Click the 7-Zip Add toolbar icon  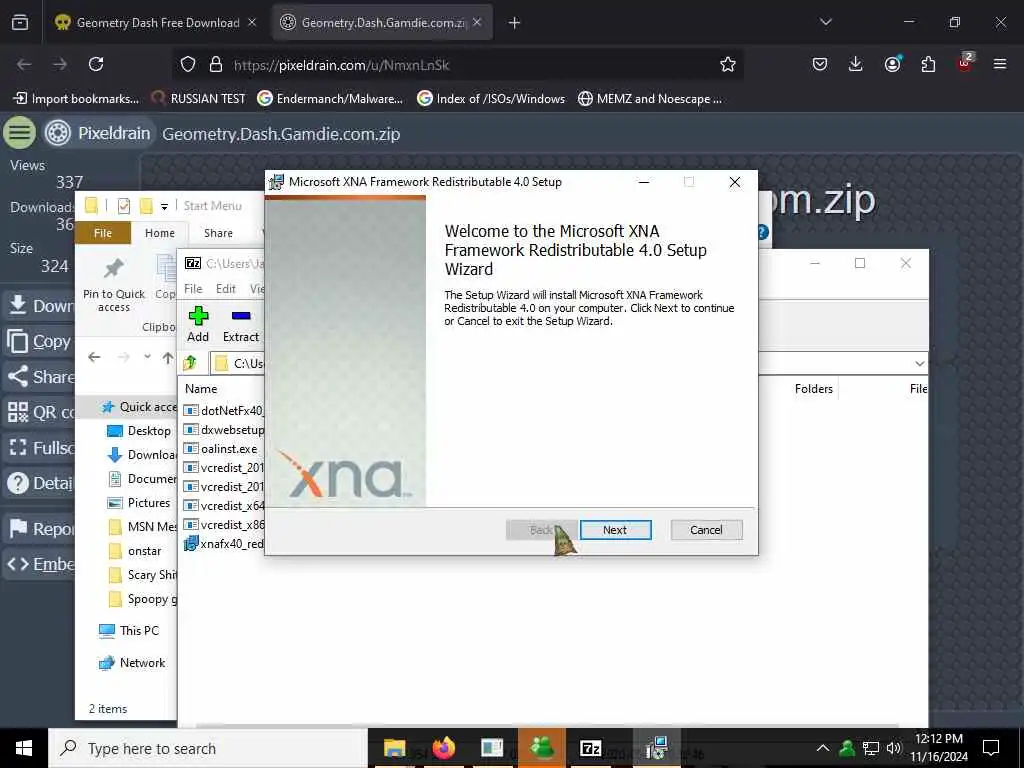[198, 325]
